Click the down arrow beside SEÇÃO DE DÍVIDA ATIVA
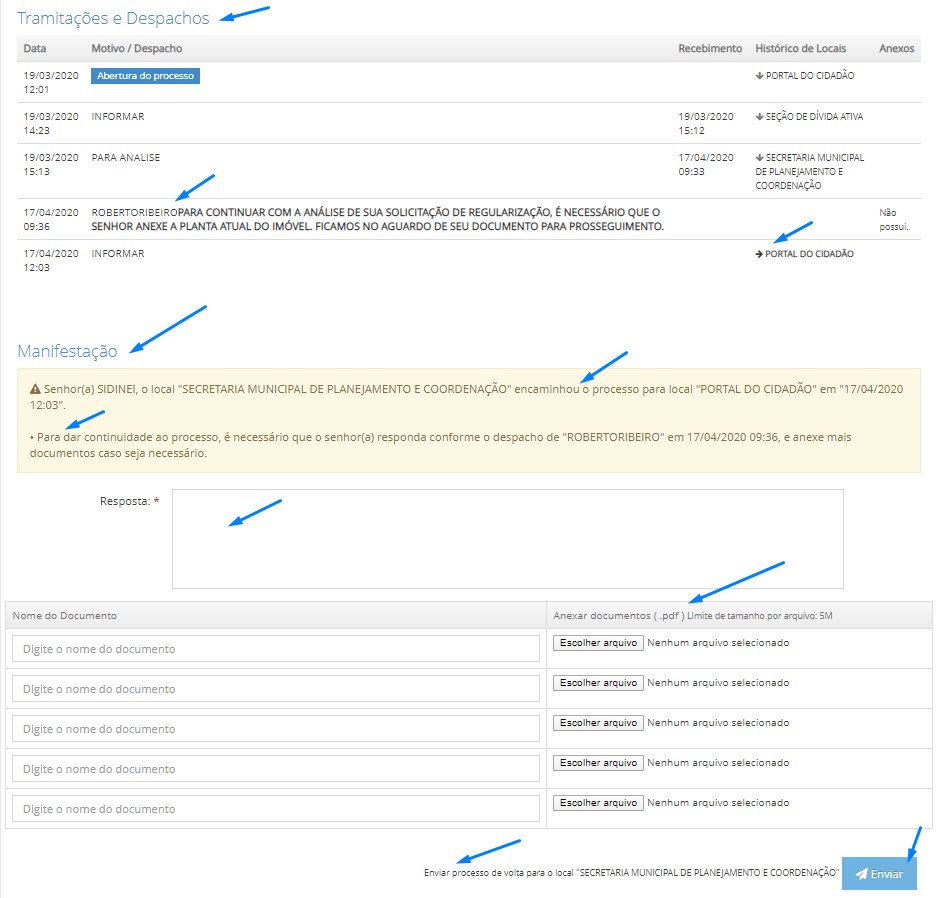The image size is (937, 898). tap(759, 117)
